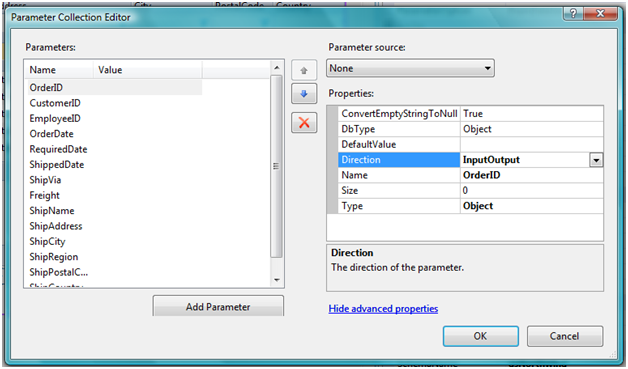The width and height of the screenshot is (628, 369).
Task: Move parameter up with the up arrow
Action: [x=304, y=71]
